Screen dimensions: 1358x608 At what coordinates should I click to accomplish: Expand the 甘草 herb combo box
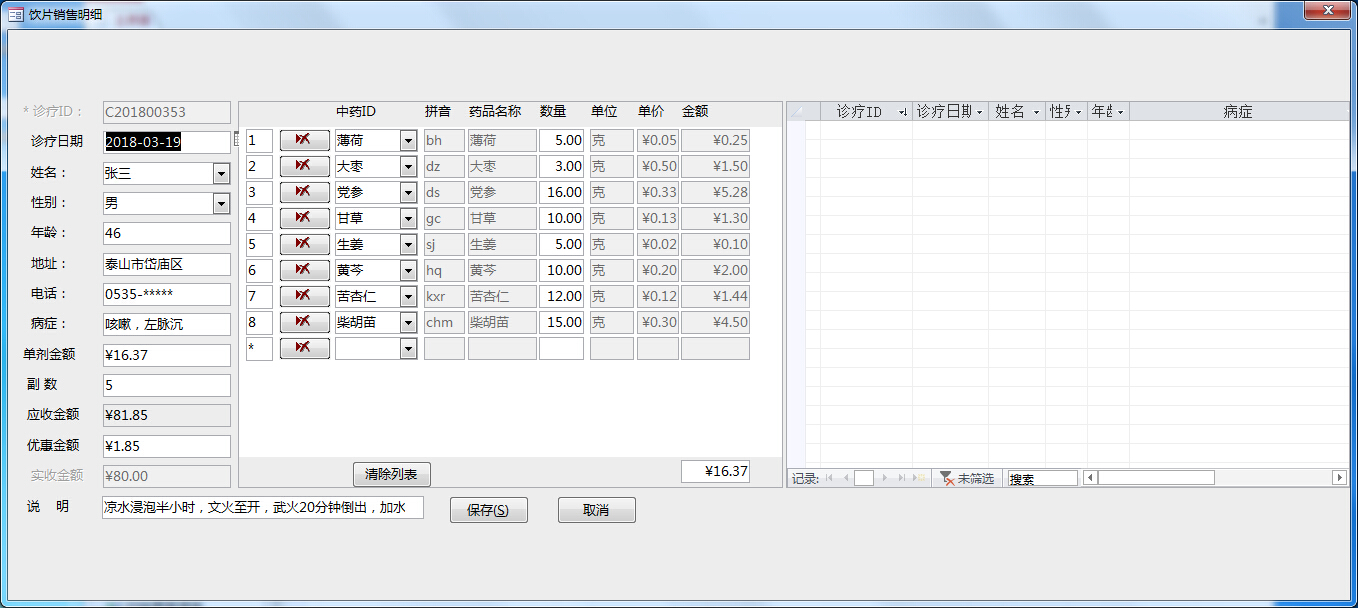(408, 219)
